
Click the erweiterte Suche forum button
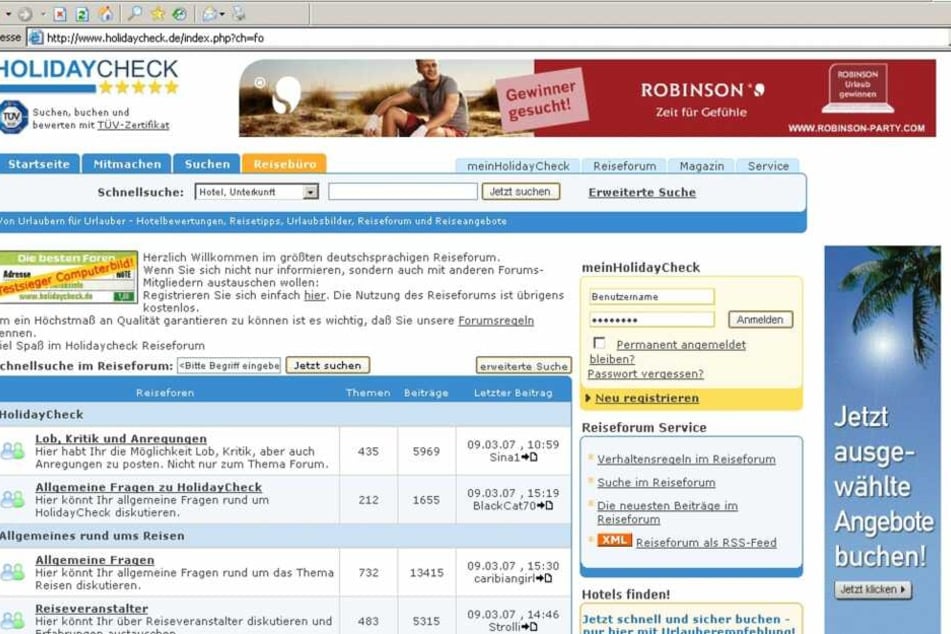(524, 366)
